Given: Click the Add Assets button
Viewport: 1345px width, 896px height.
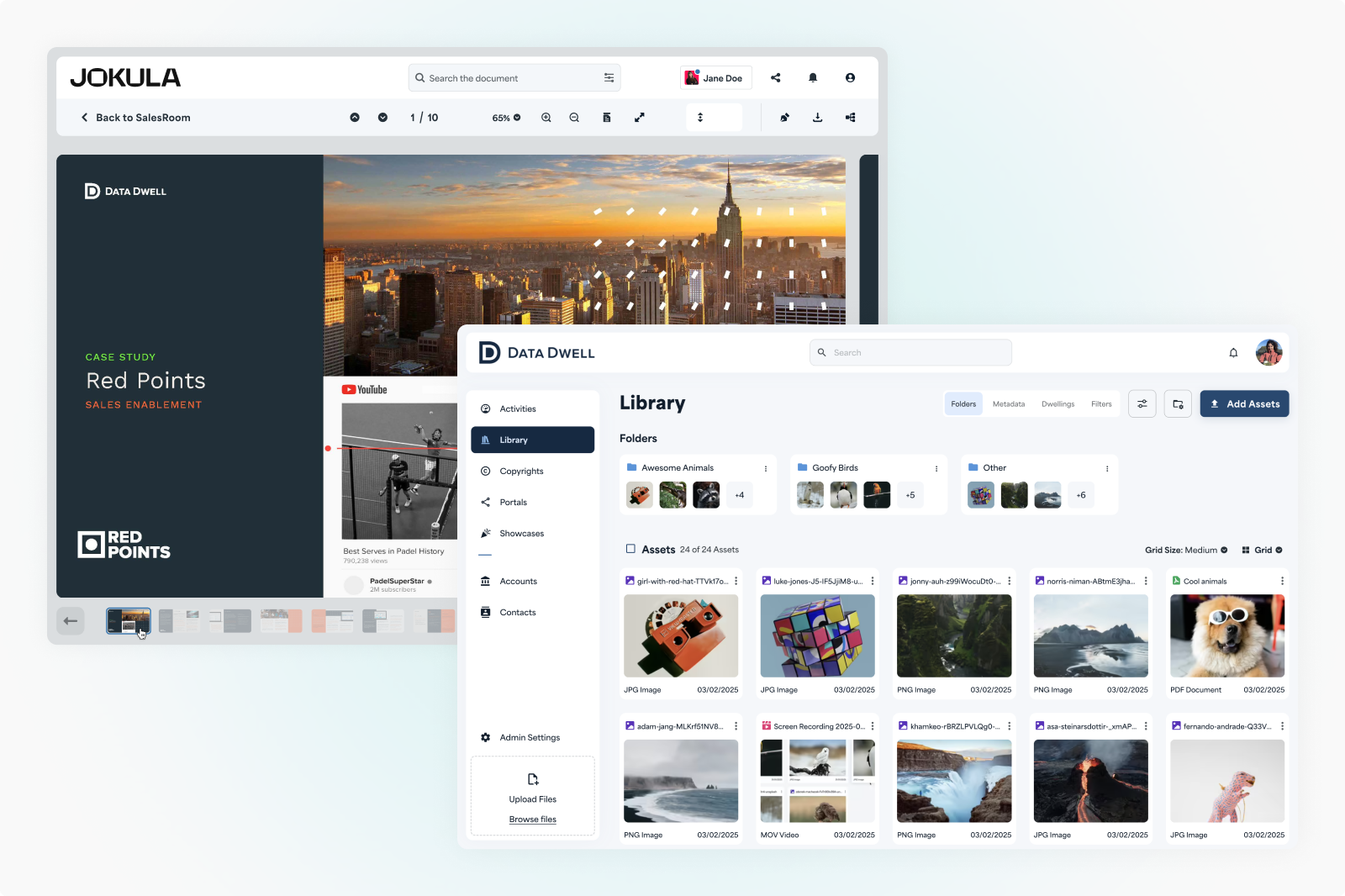Looking at the screenshot, I should coord(1244,404).
